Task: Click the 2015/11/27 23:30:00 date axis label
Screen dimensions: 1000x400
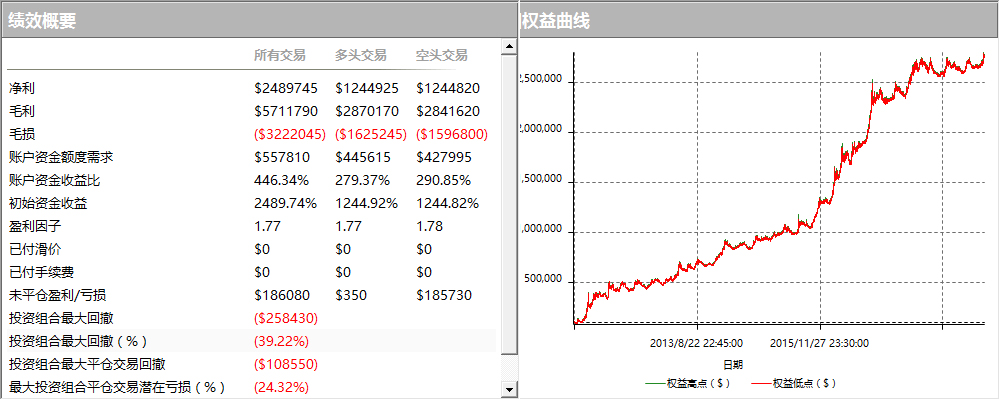Action: [x=819, y=342]
